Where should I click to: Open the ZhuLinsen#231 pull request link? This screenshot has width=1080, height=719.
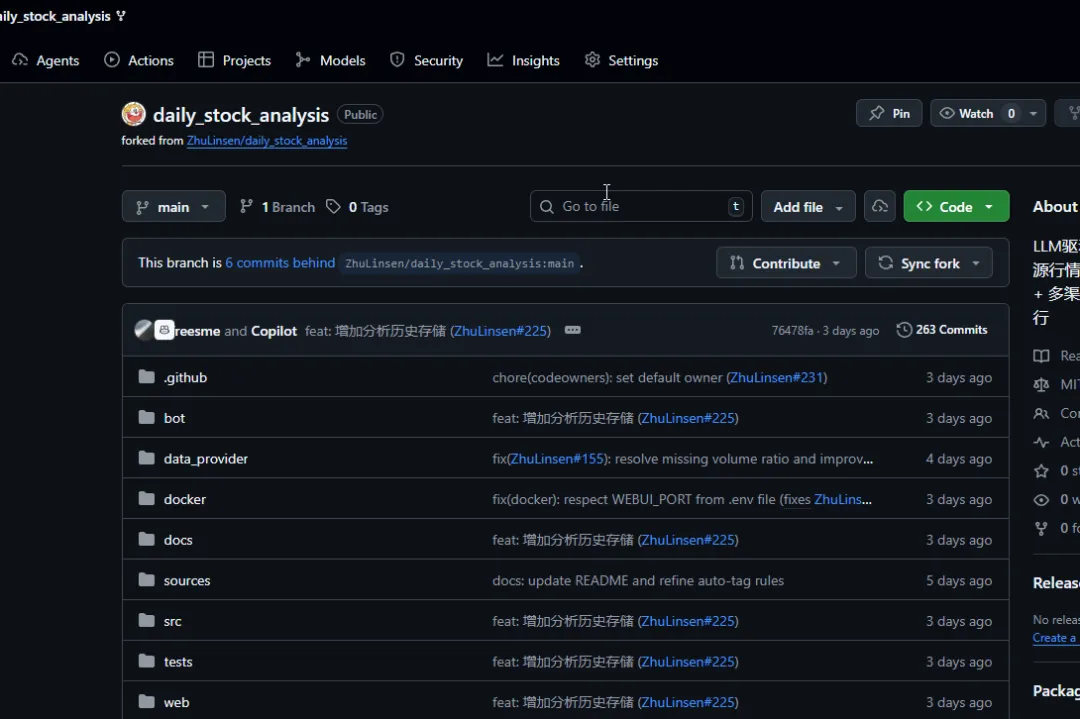(x=776, y=377)
